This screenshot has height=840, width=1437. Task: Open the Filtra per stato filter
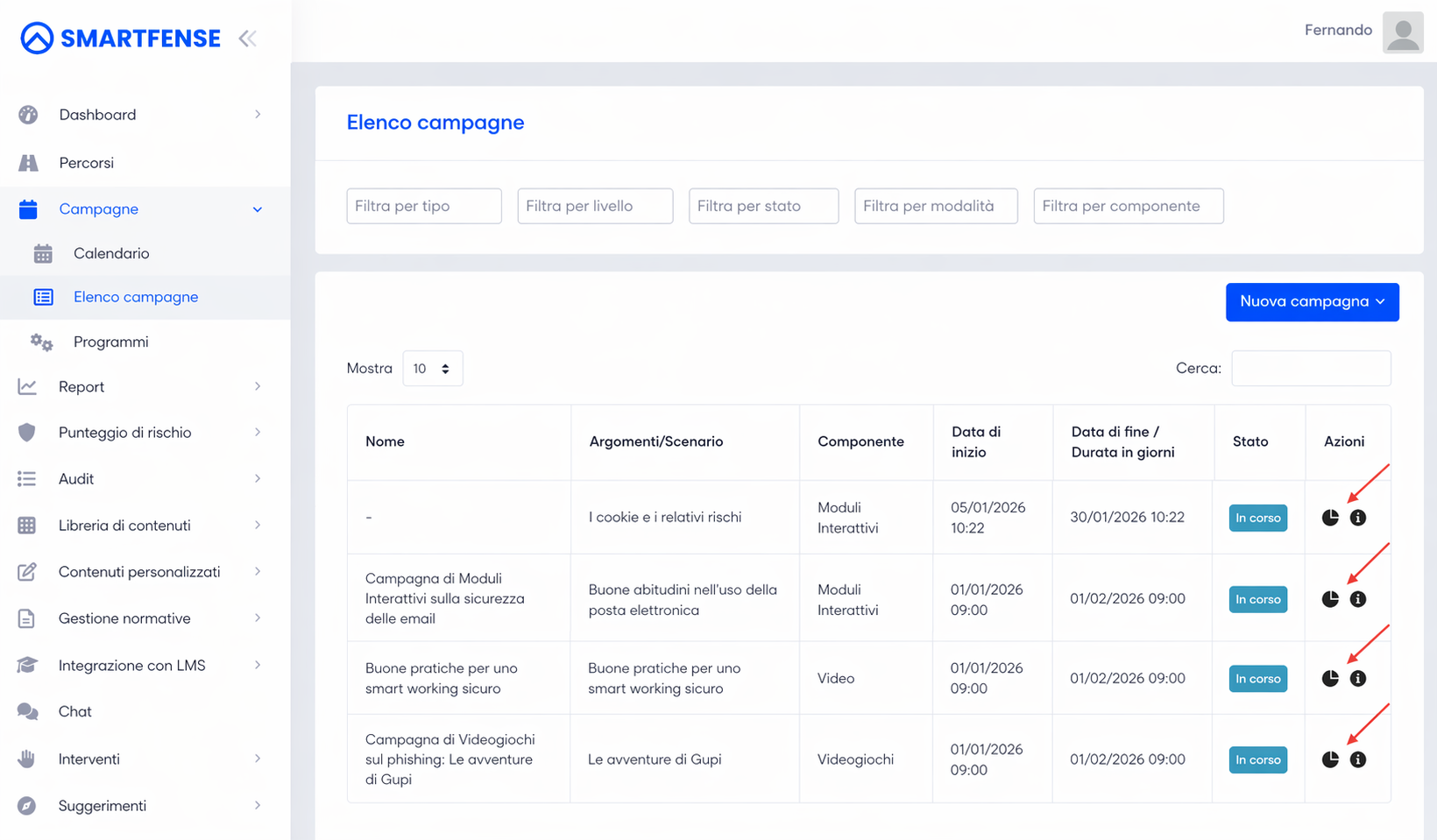tap(764, 206)
